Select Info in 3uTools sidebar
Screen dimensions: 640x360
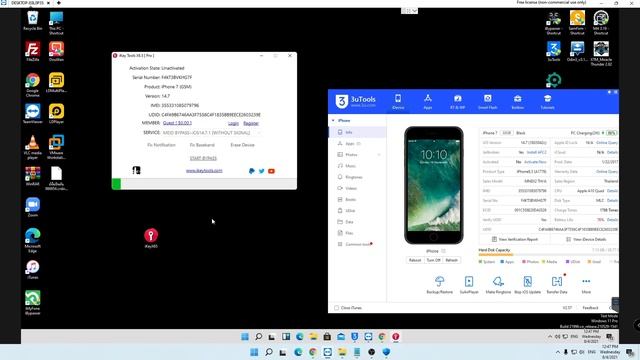point(358,132)
